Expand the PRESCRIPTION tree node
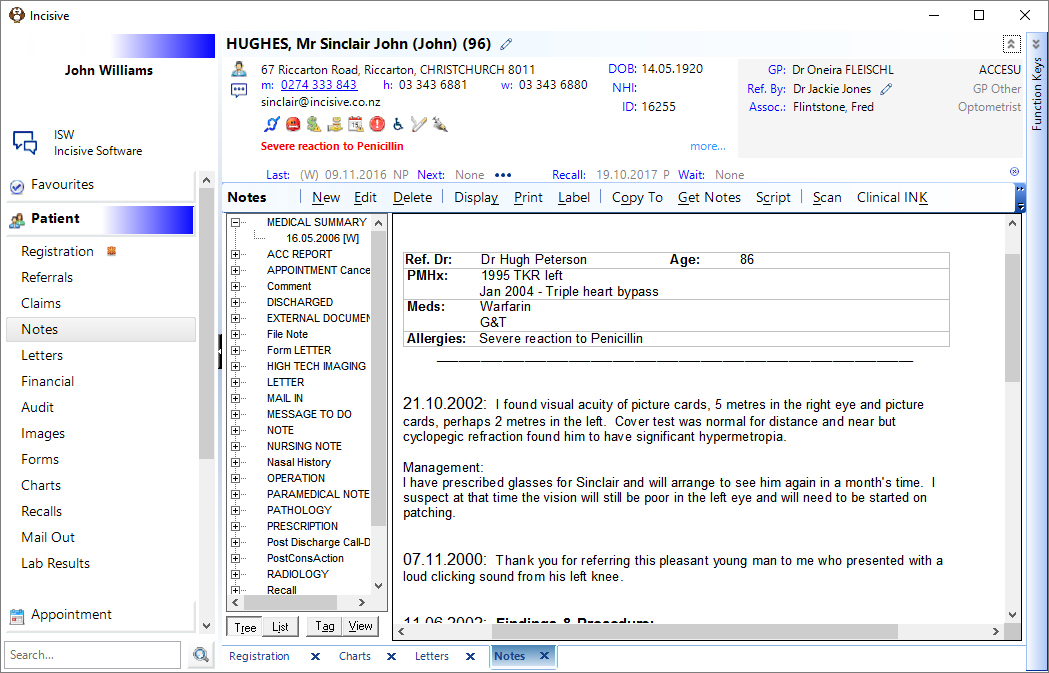This screenshot has height=673, width=1049. [x=235, y=526]
